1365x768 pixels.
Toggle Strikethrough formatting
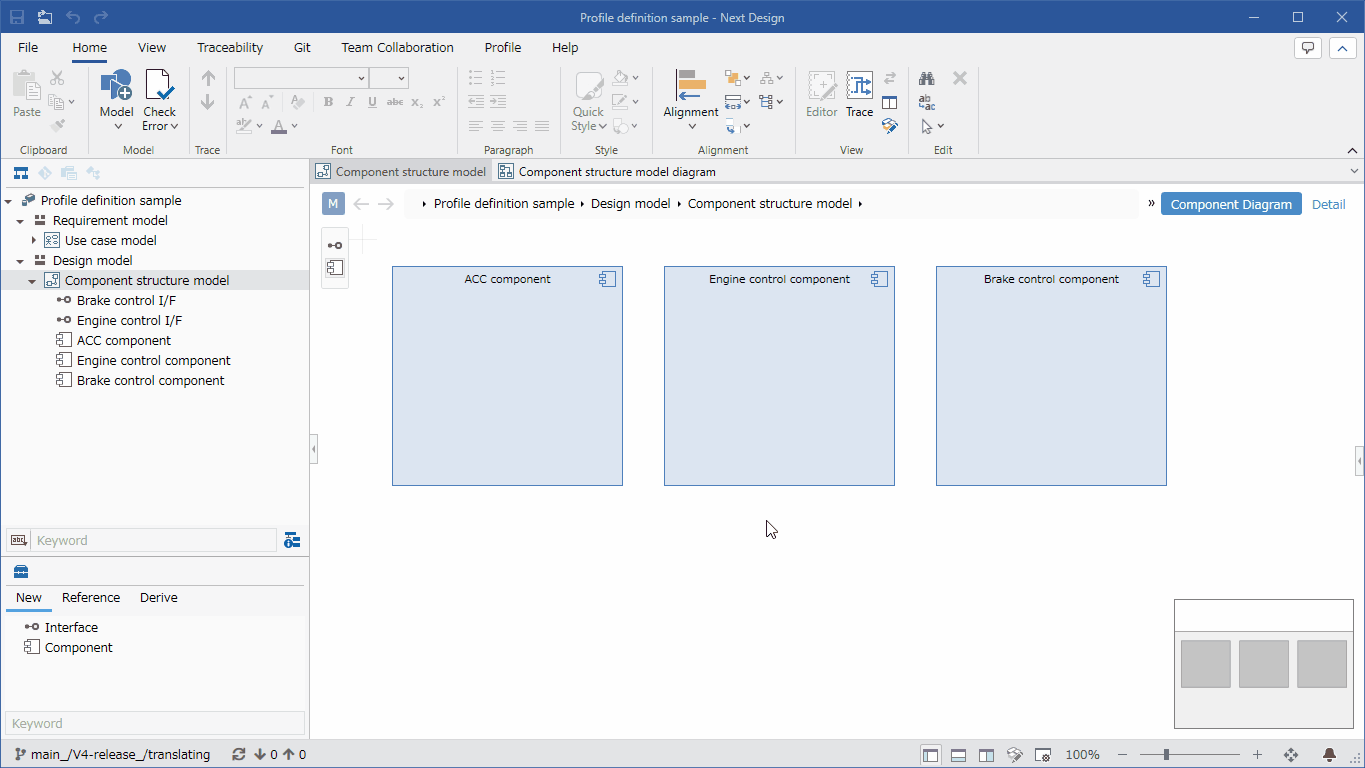(x=395, y=102)
